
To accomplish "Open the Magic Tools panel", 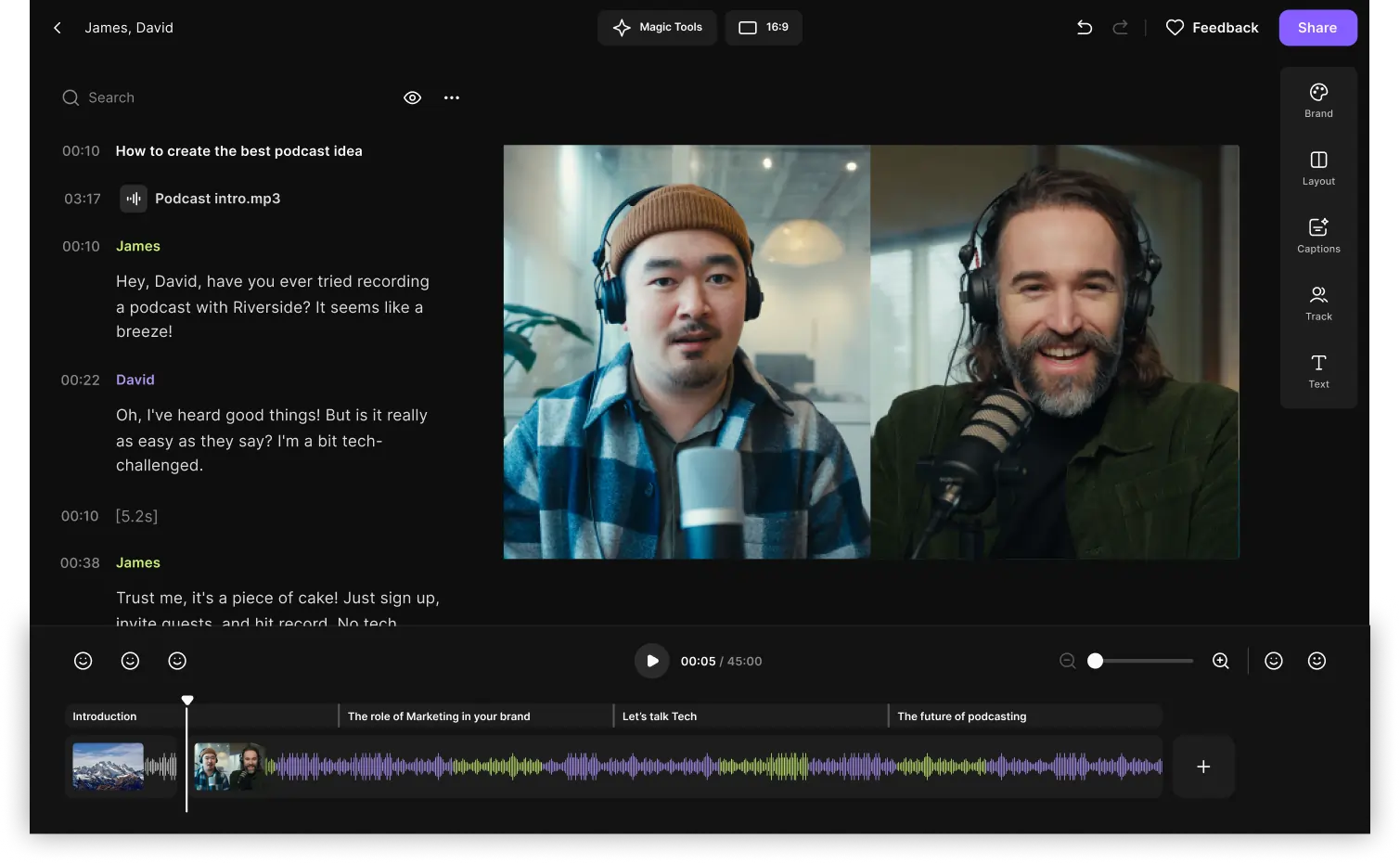I will coord(657,28).
